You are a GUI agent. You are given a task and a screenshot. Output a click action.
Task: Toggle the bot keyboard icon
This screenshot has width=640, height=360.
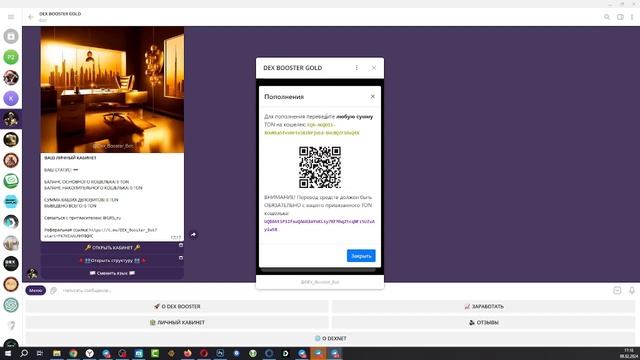click(x=617, y=291)
